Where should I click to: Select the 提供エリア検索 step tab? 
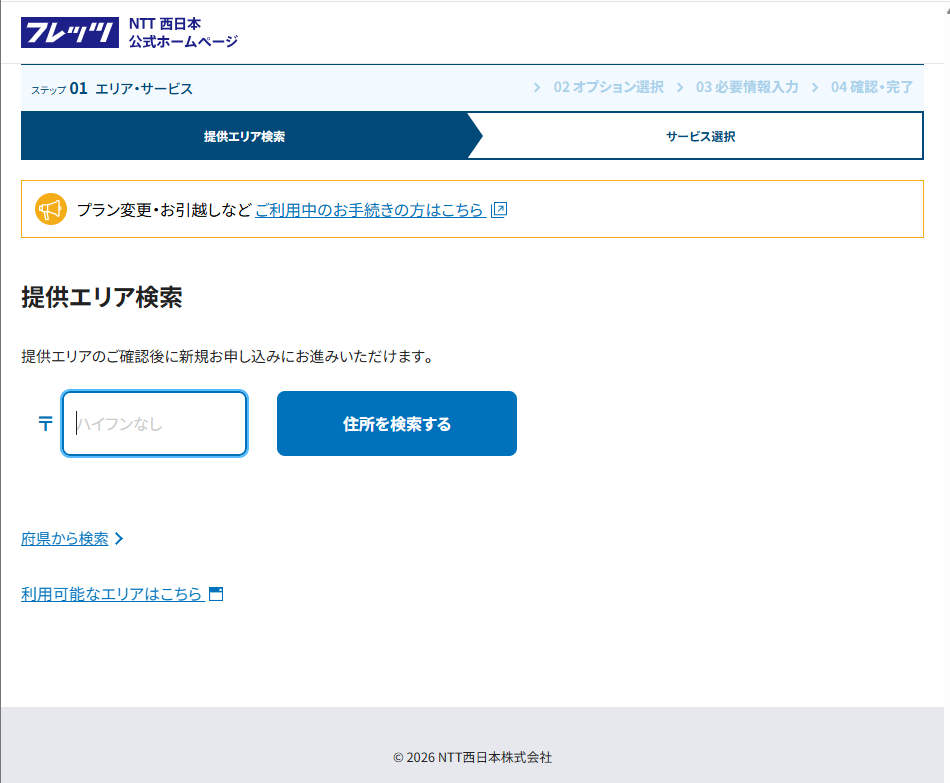[244, 136]
